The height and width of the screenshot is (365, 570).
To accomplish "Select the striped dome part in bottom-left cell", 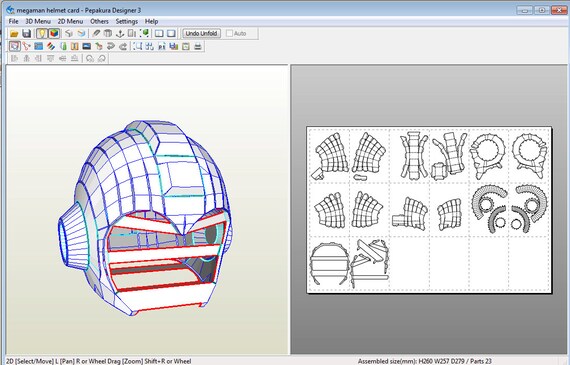I will [x=329, y=264].
